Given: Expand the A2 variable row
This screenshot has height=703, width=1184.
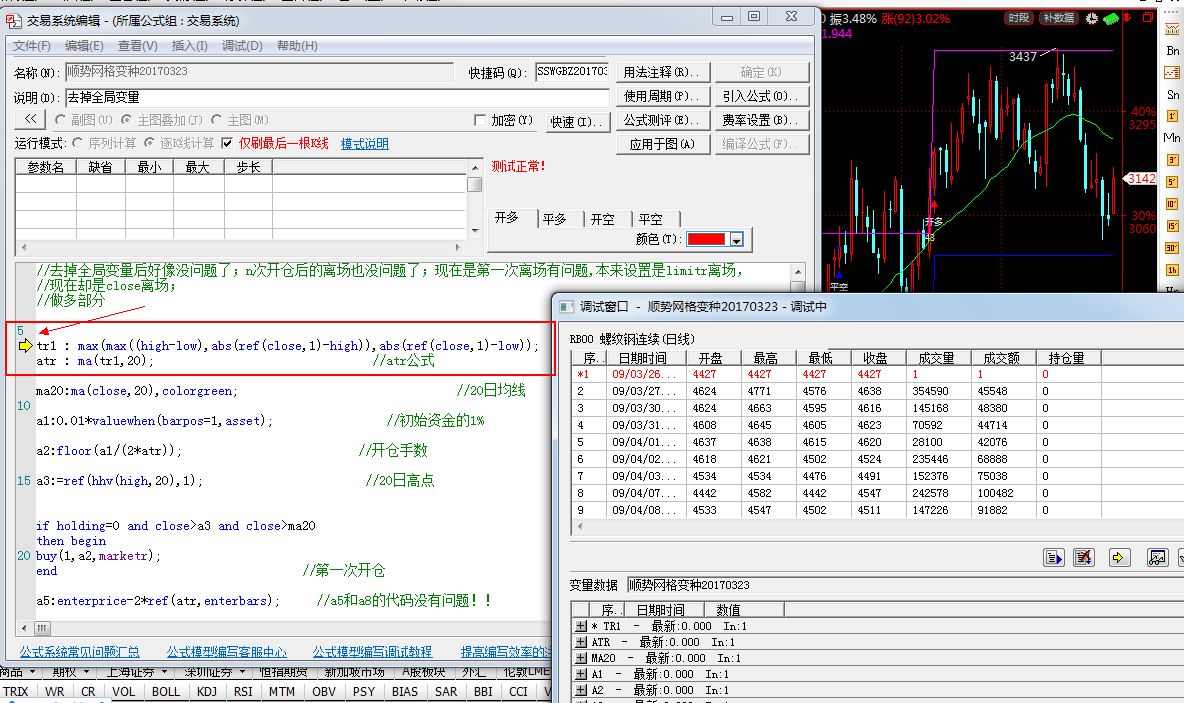Looking at the screenshot, I should [581, 689].
